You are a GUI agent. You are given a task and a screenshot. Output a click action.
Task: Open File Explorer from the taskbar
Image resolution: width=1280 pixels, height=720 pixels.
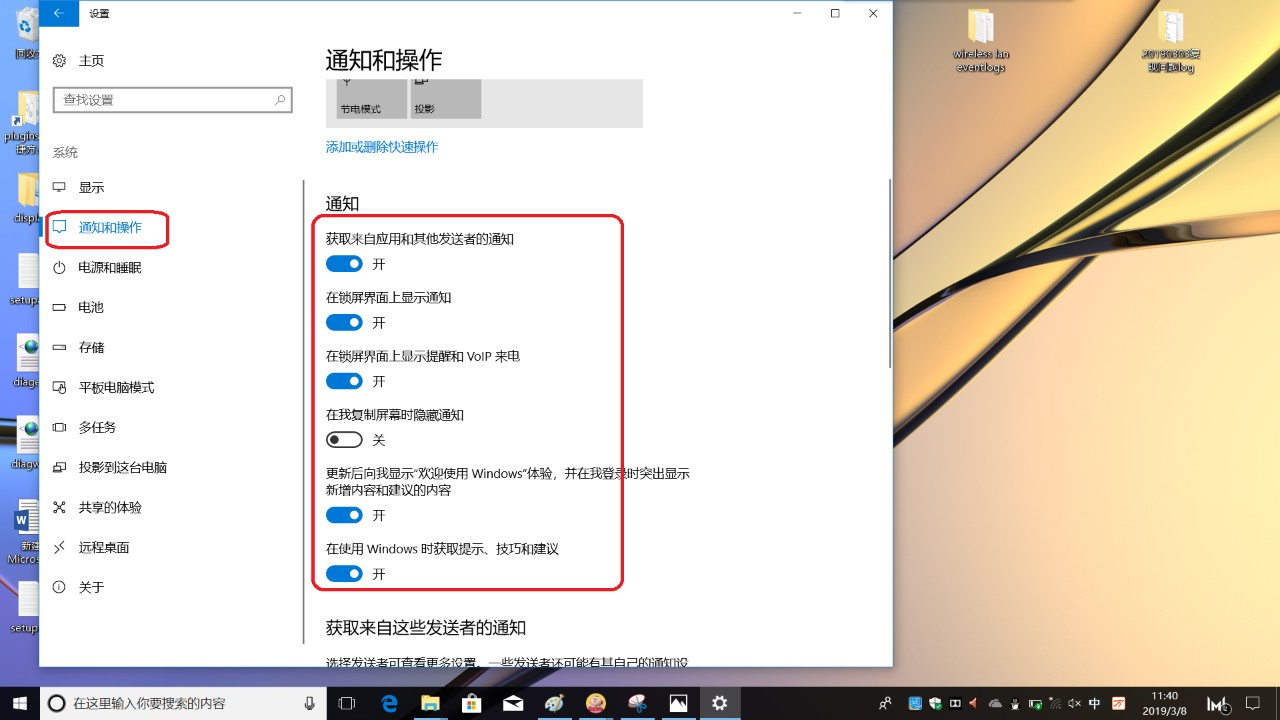tap(430, 703)
